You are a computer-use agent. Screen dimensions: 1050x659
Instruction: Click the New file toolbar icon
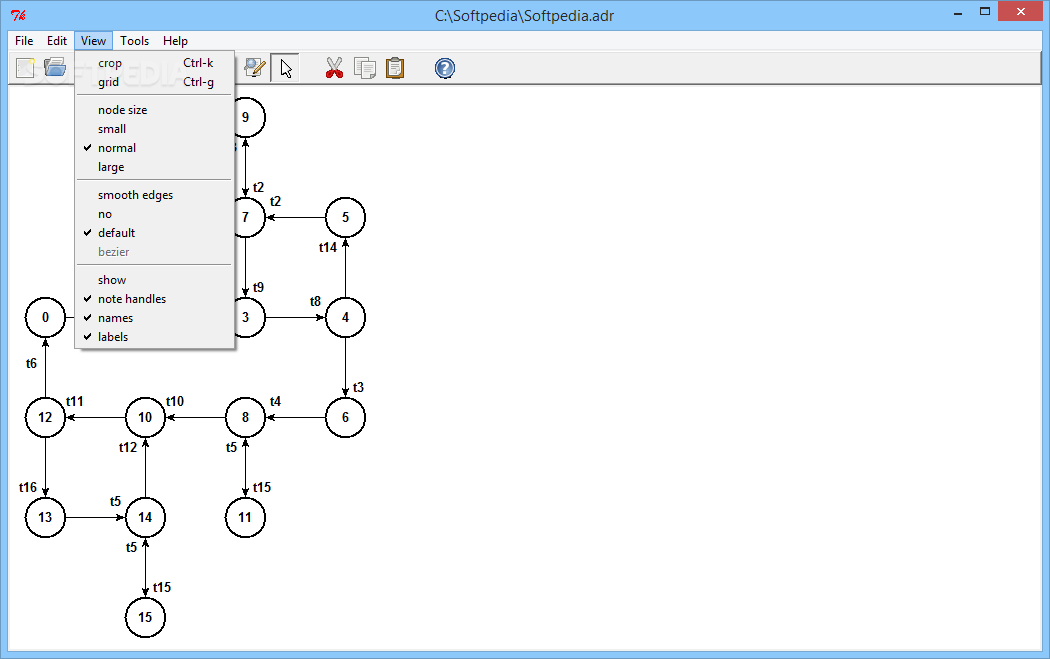point(25,68)
